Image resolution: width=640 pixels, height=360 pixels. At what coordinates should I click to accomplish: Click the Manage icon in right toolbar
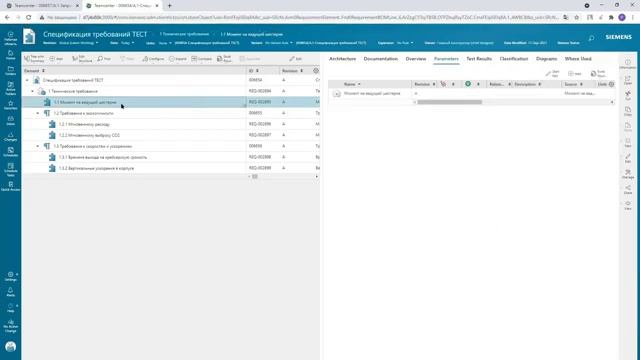point(628,174)
